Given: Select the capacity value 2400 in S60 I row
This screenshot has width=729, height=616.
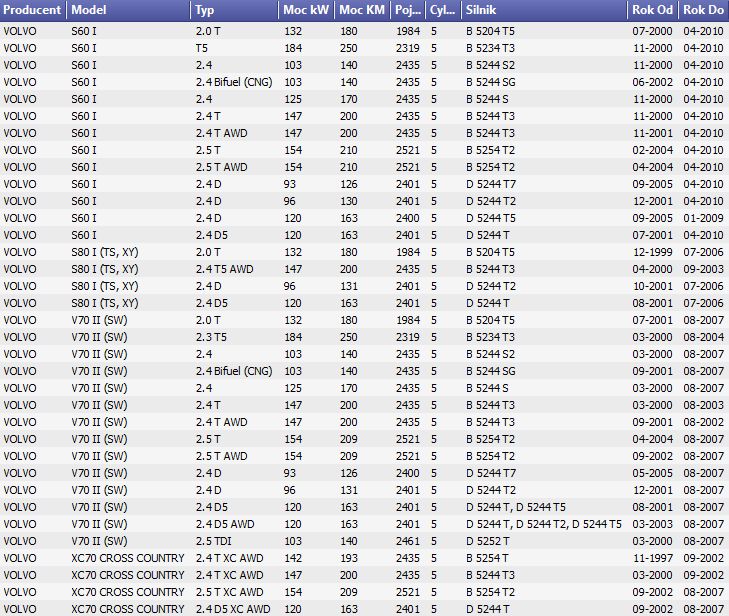Looking at the screenshot, I should tap(408, 218).
